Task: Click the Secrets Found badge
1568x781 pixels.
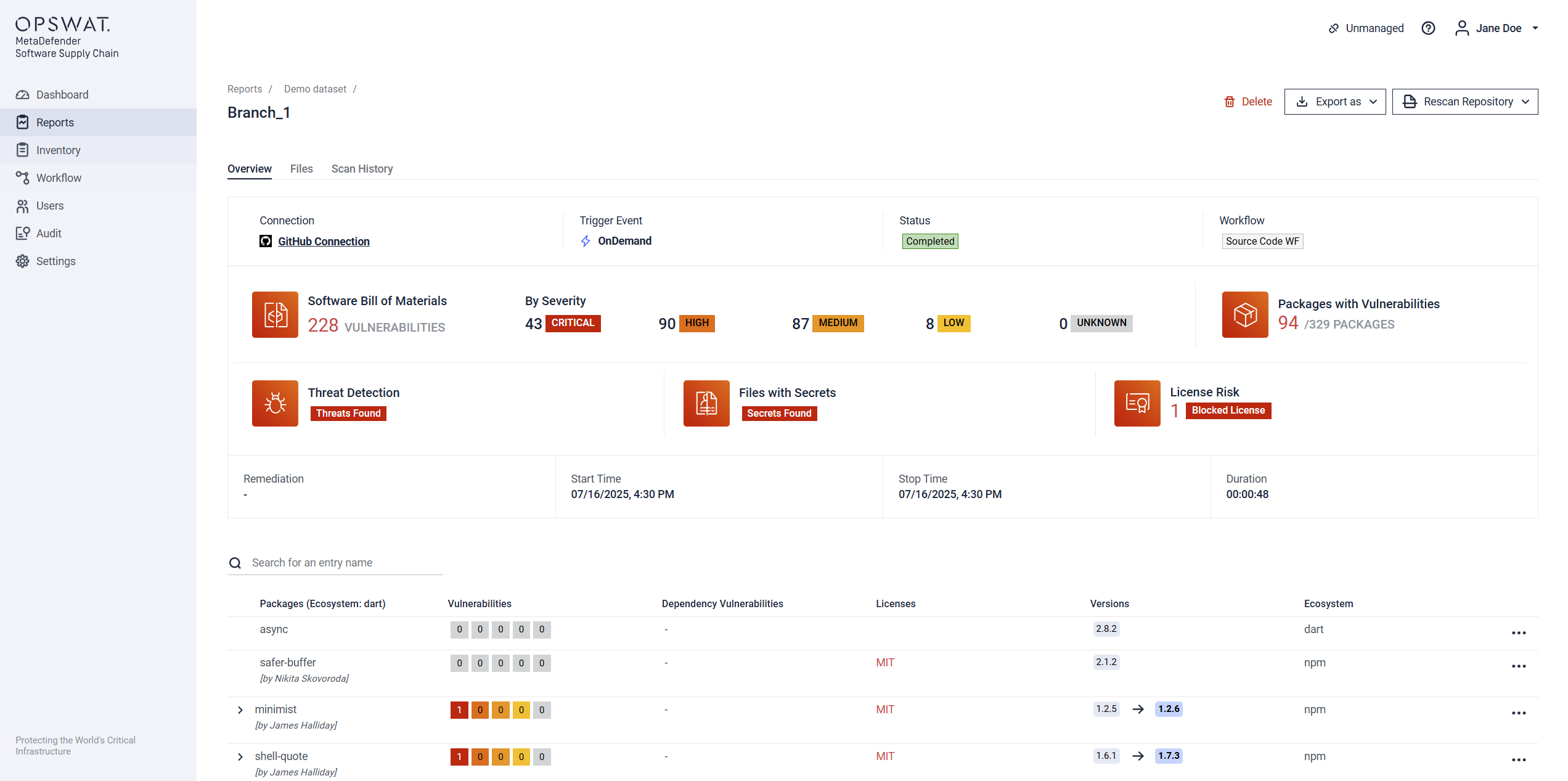Action: (779, 414)
